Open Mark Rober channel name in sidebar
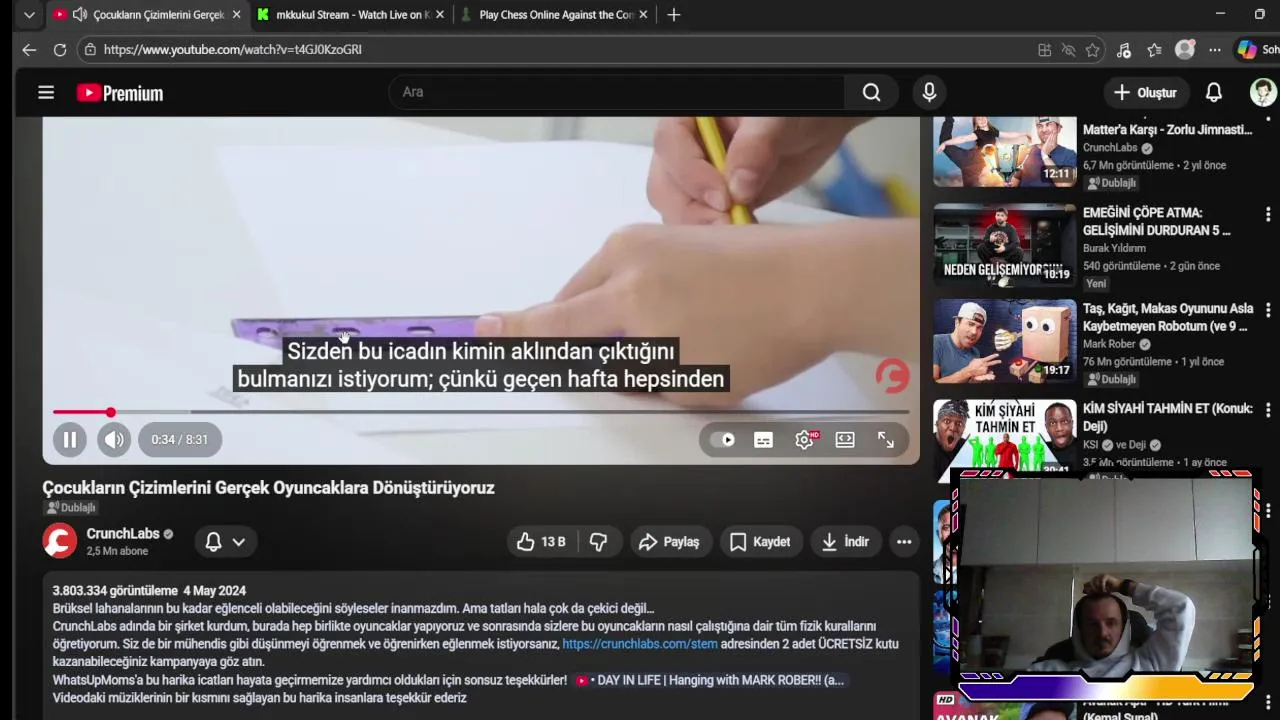This screenshot has width=1280, height=720. (x=1109, y=344)
